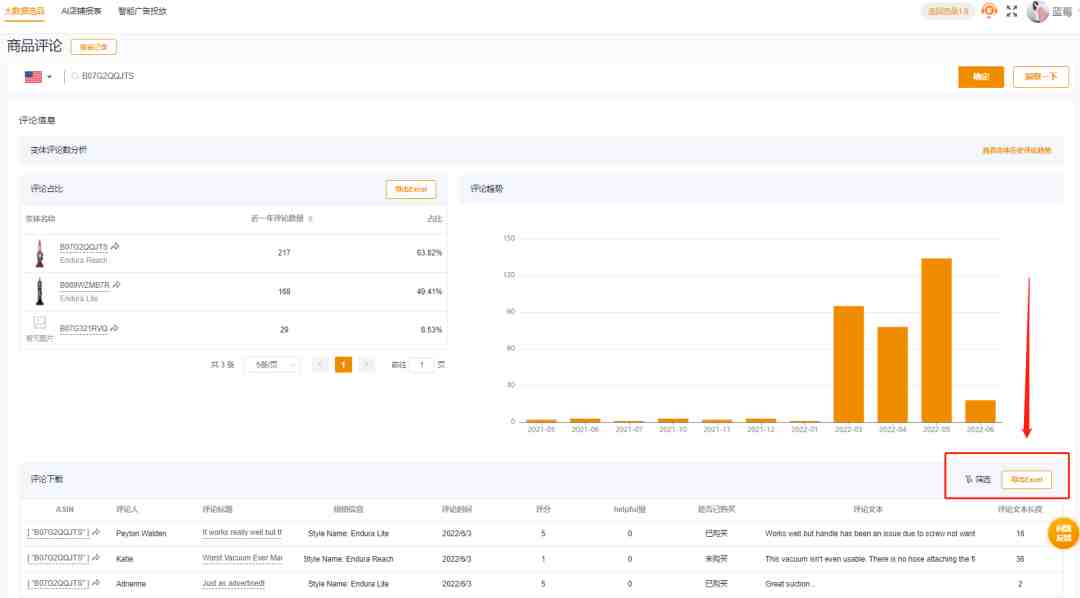This screenshot has height=598, width=1080.
Task: Click the magnifier icon in ASIN search box
Action: 75,76
